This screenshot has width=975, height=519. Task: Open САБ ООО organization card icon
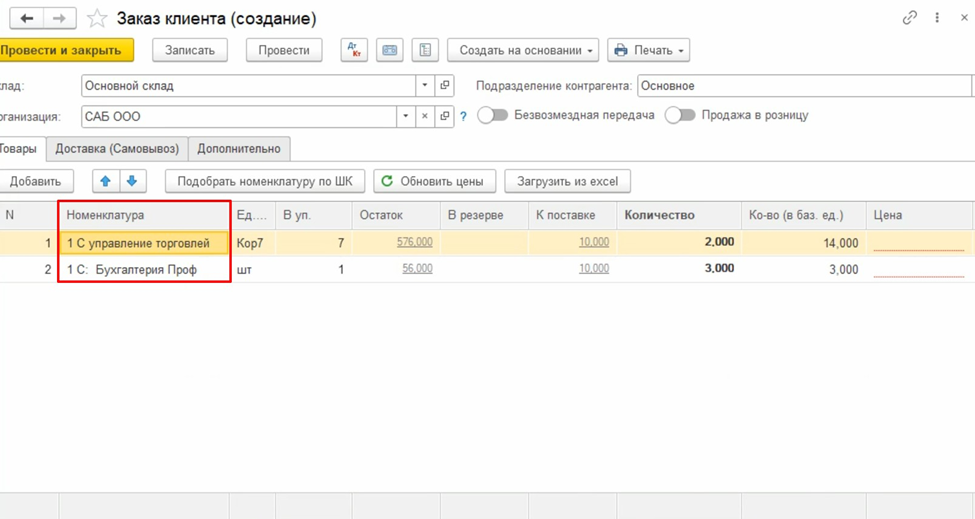(x=445, y=116)
